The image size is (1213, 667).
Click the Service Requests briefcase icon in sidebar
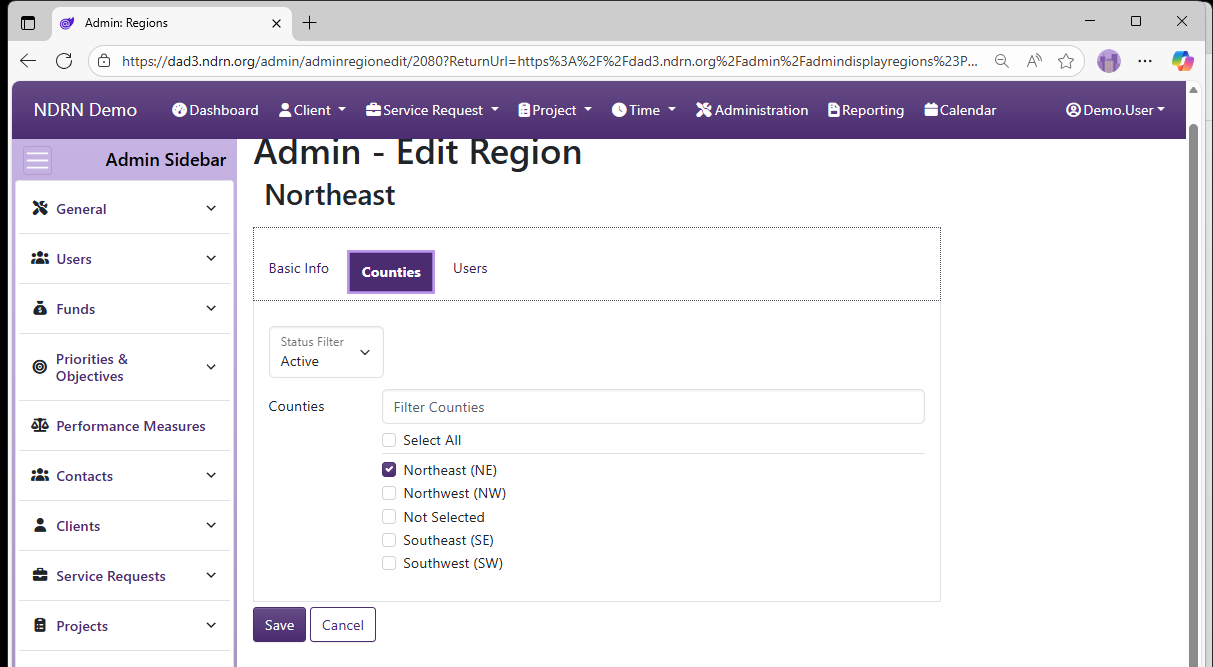coord(40,576)
